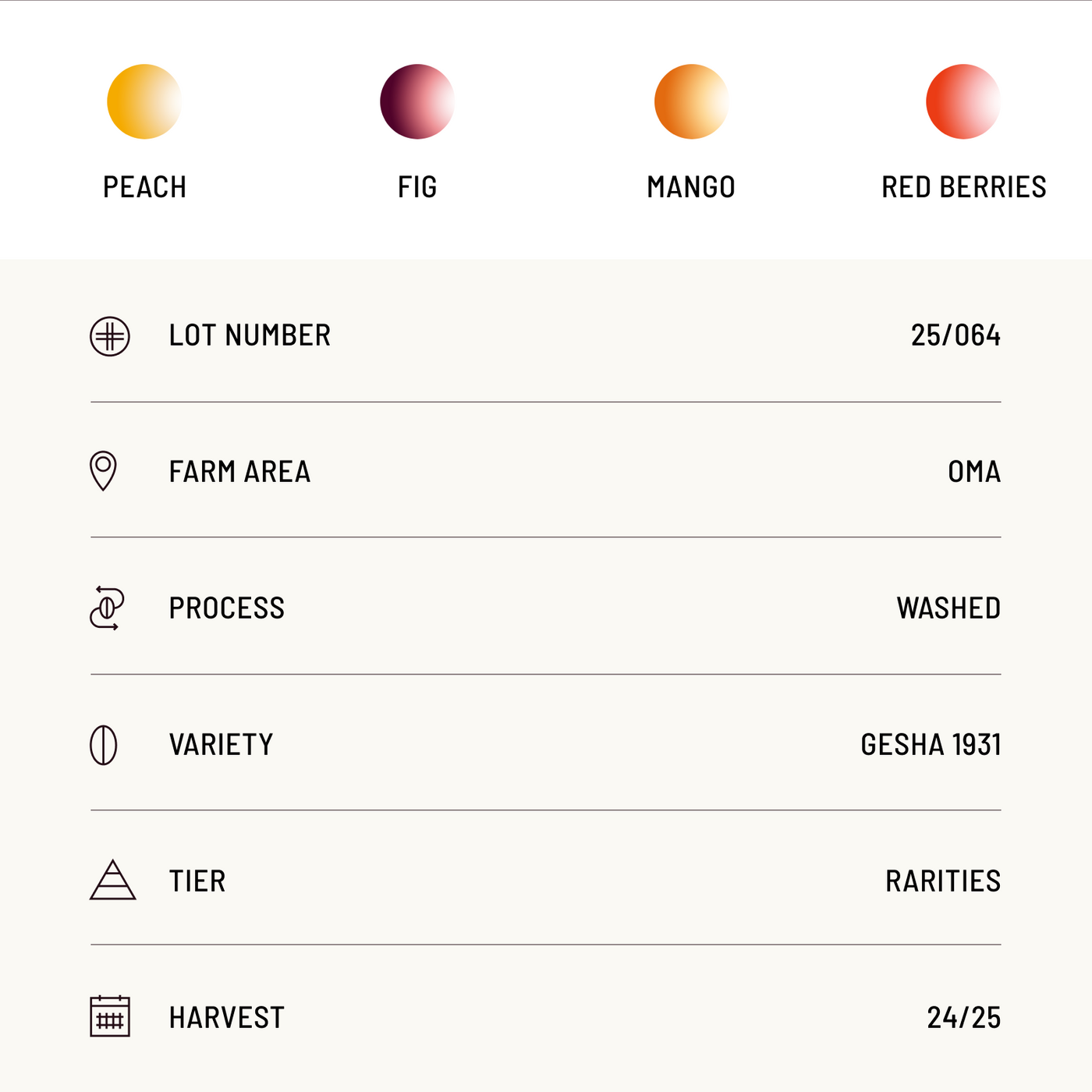
Task: Click the PEACH flavor label
Action: pos(144,187)
